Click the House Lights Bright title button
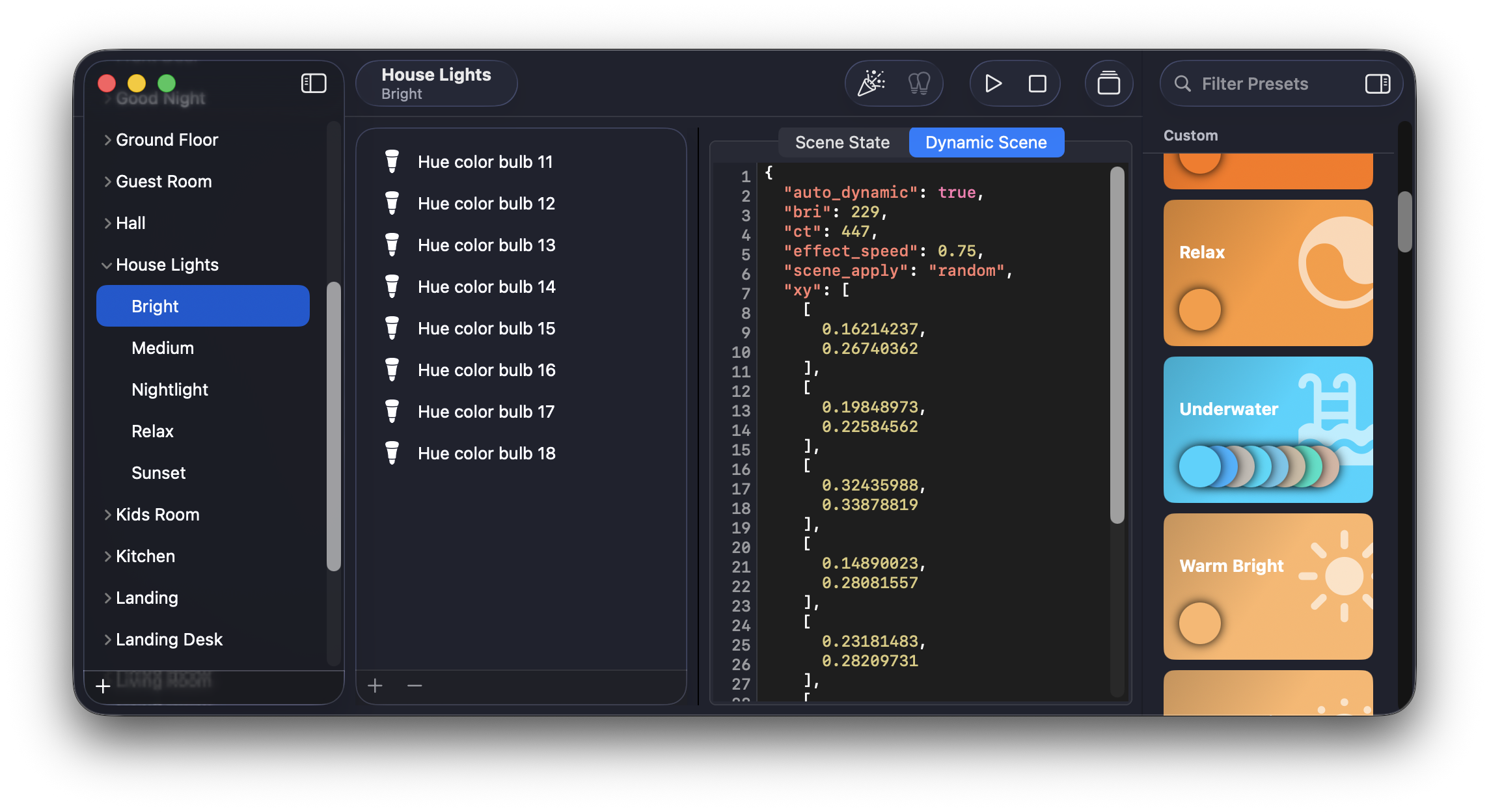 [x=437, y=83]
